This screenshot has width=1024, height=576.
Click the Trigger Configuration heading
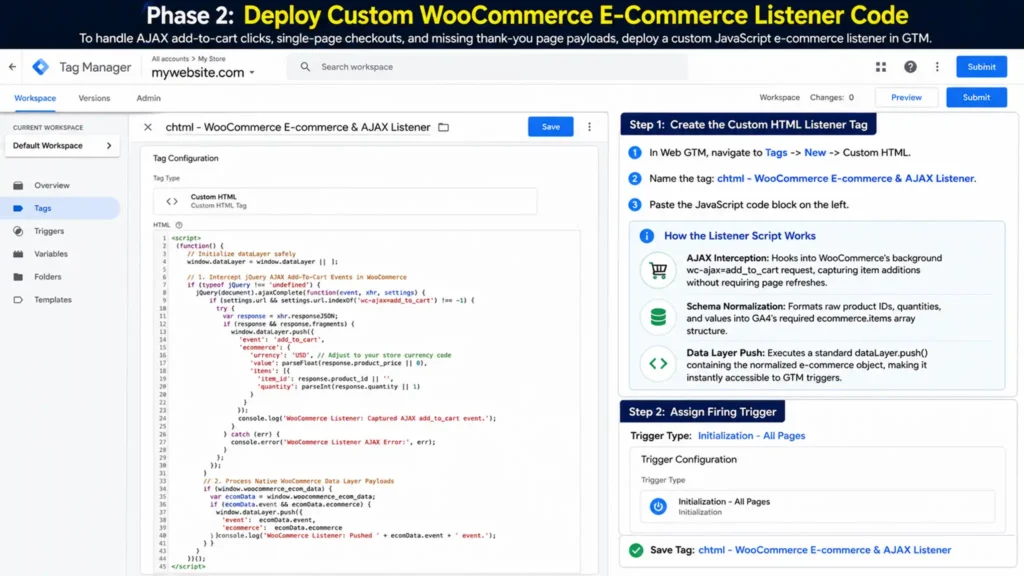[x=688, y=460]
